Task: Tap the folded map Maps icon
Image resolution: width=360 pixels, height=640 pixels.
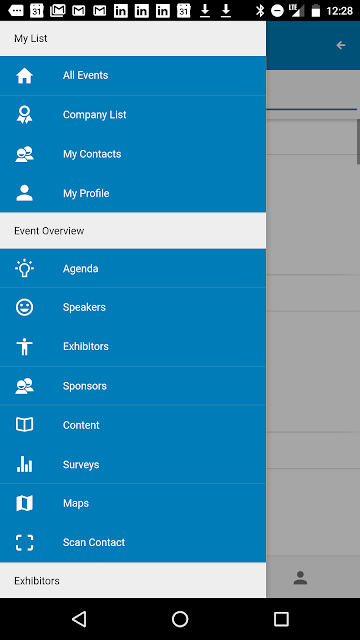Action: click(24, 503)
